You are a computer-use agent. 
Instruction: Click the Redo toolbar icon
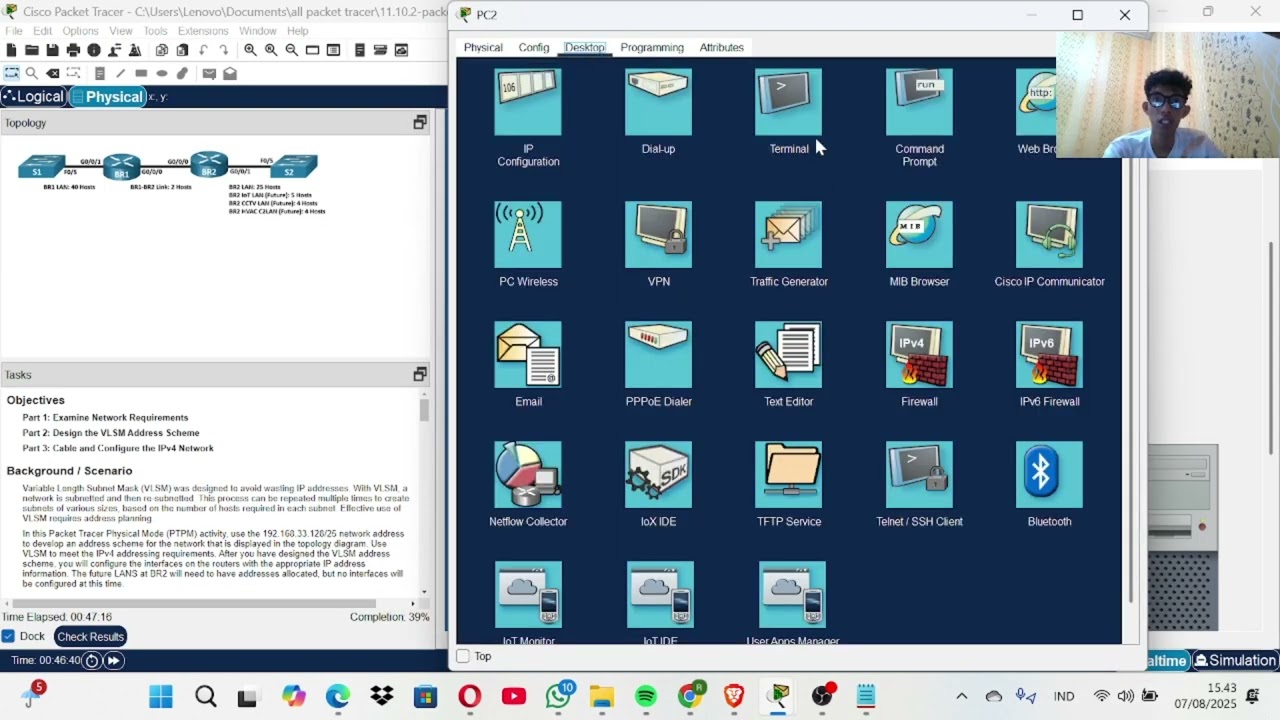point(223,50)
